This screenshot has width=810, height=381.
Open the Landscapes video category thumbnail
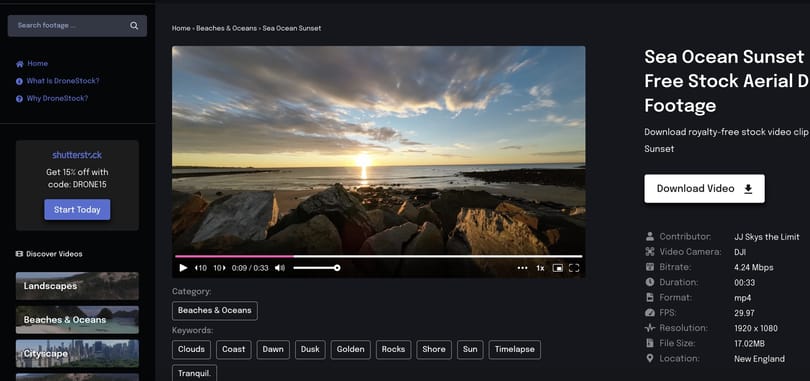coord(77,286)
